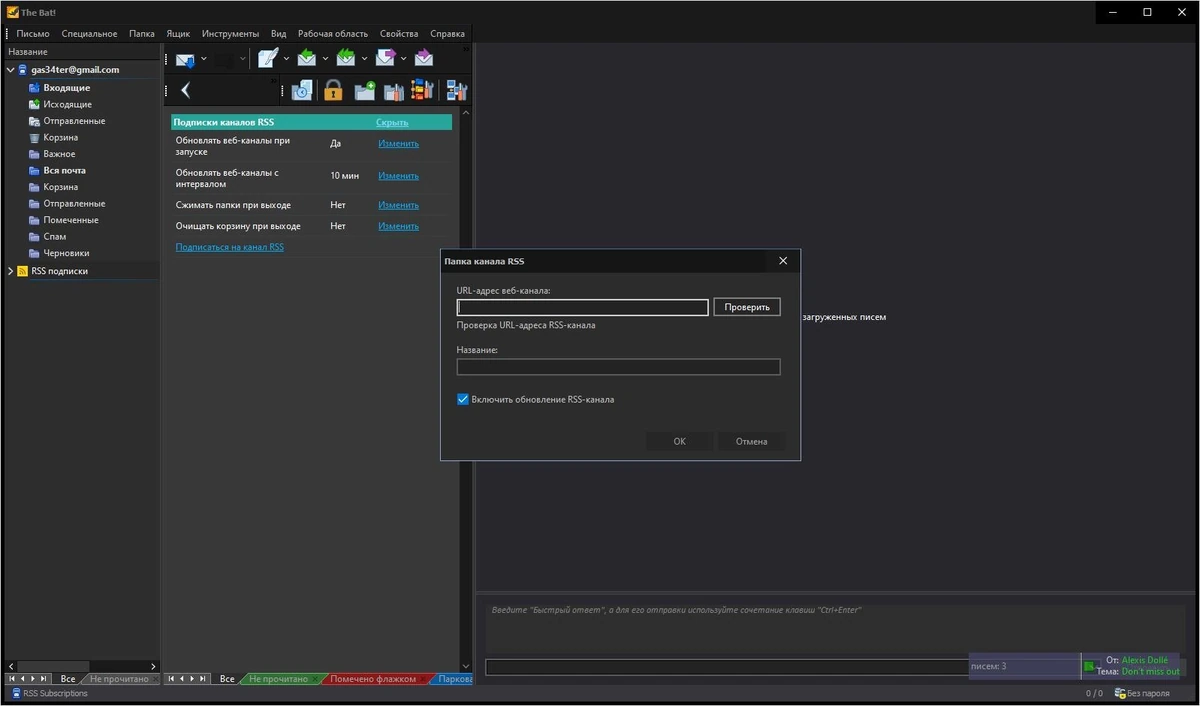Click Без пароля in the status bar
Screen dimensions: 1200x706
[x=1143, y=693]
